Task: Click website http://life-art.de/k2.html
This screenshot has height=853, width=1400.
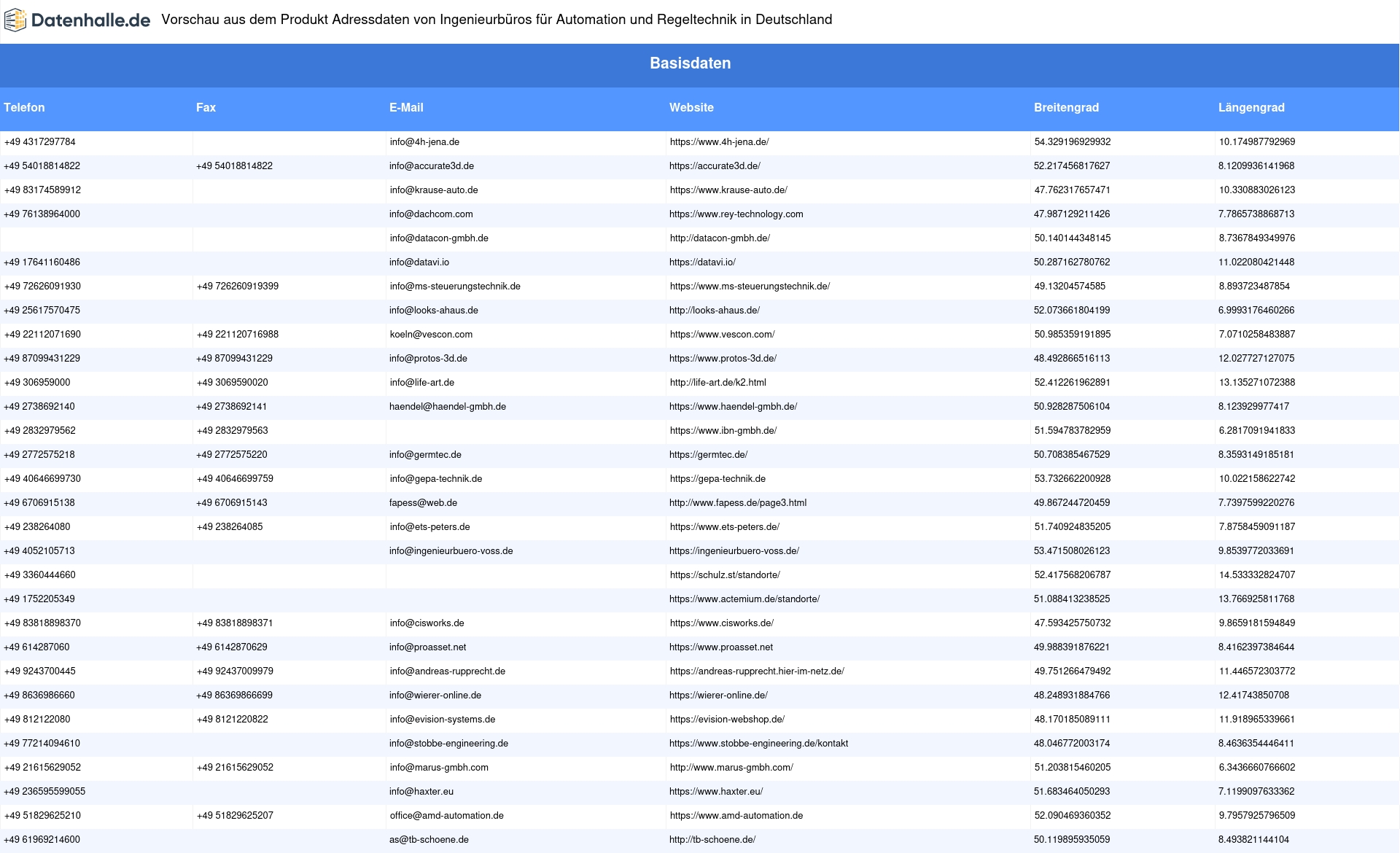Action: [x=718, y=383]
